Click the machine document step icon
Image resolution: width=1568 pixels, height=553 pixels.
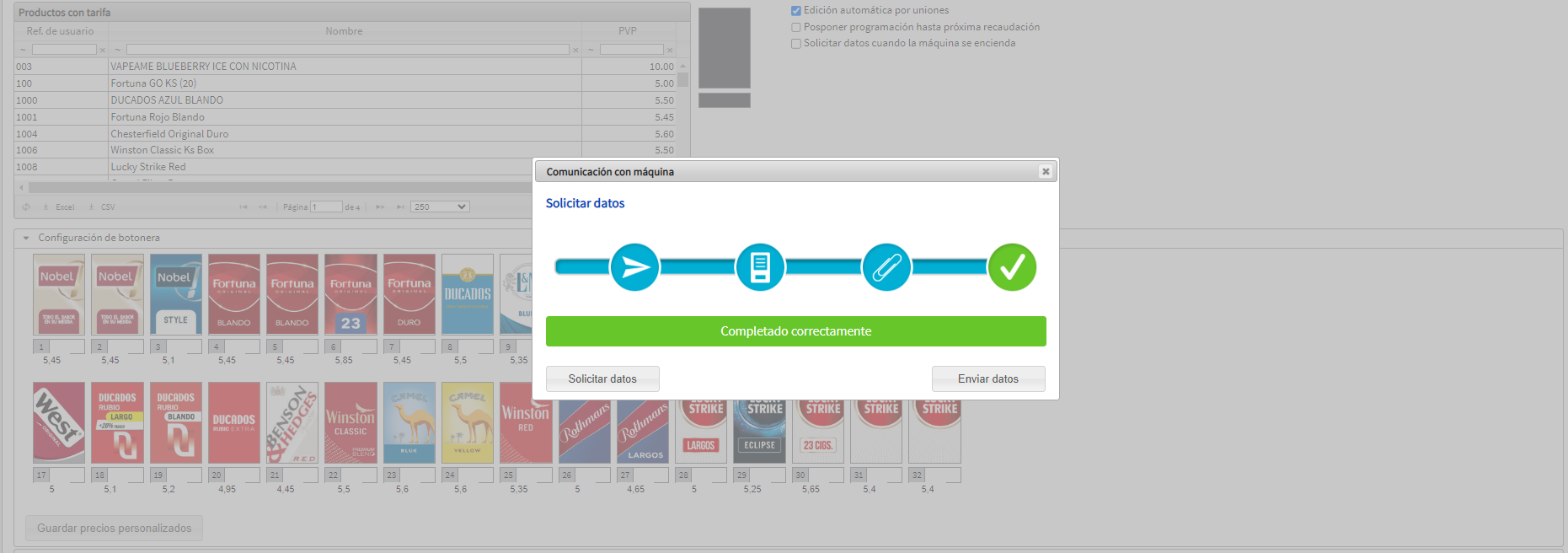point(760,267)
